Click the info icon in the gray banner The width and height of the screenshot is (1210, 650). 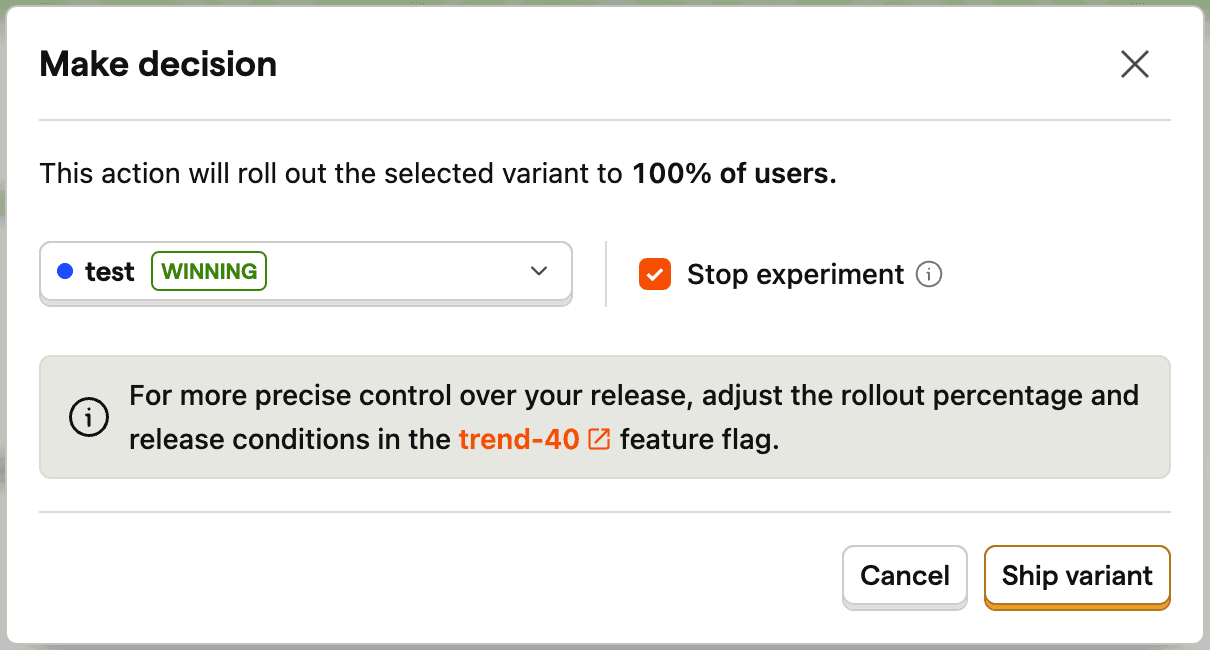pyautogui.click(x=88, y=417)
